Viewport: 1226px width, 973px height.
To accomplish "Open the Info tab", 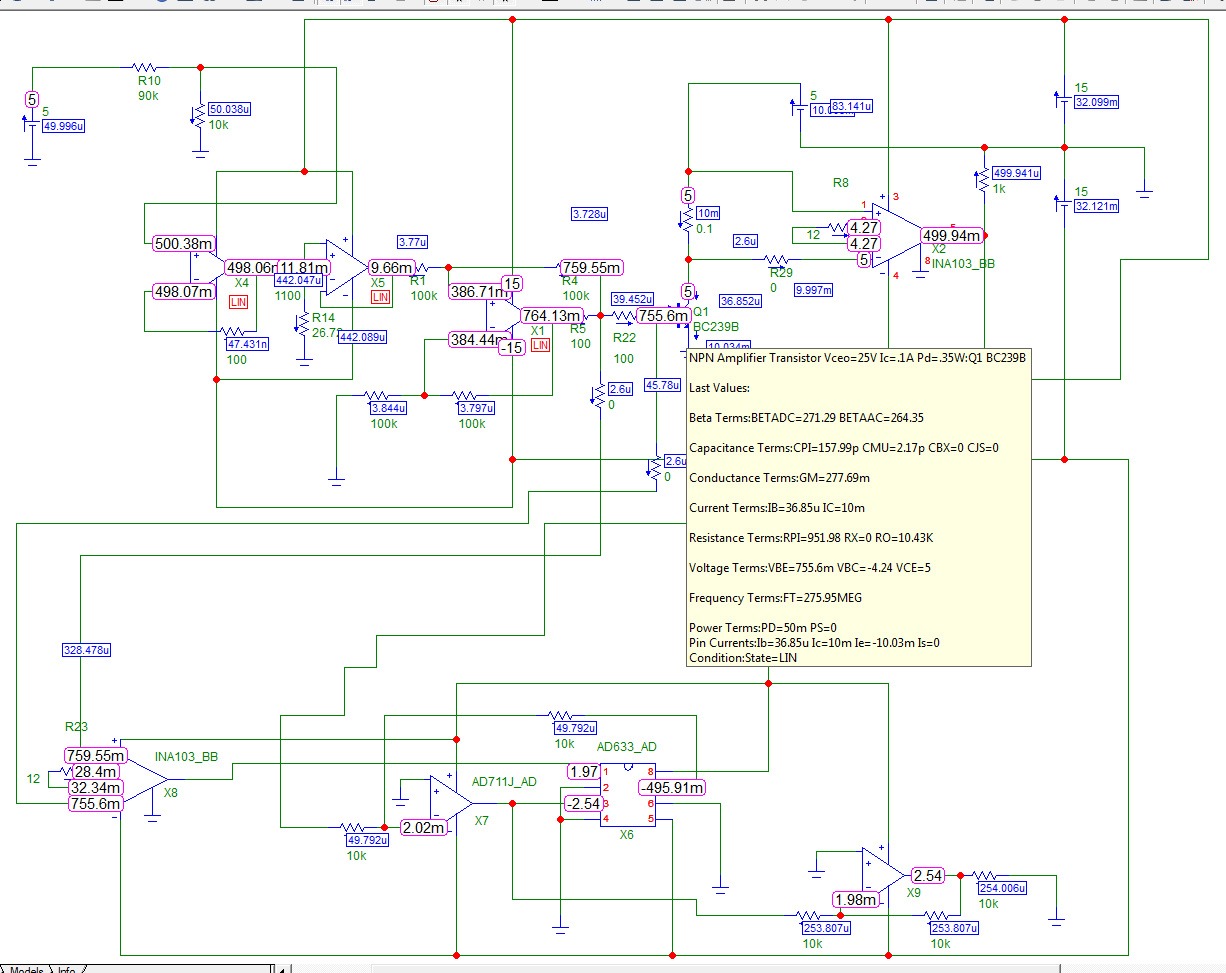I will [66, 968].
